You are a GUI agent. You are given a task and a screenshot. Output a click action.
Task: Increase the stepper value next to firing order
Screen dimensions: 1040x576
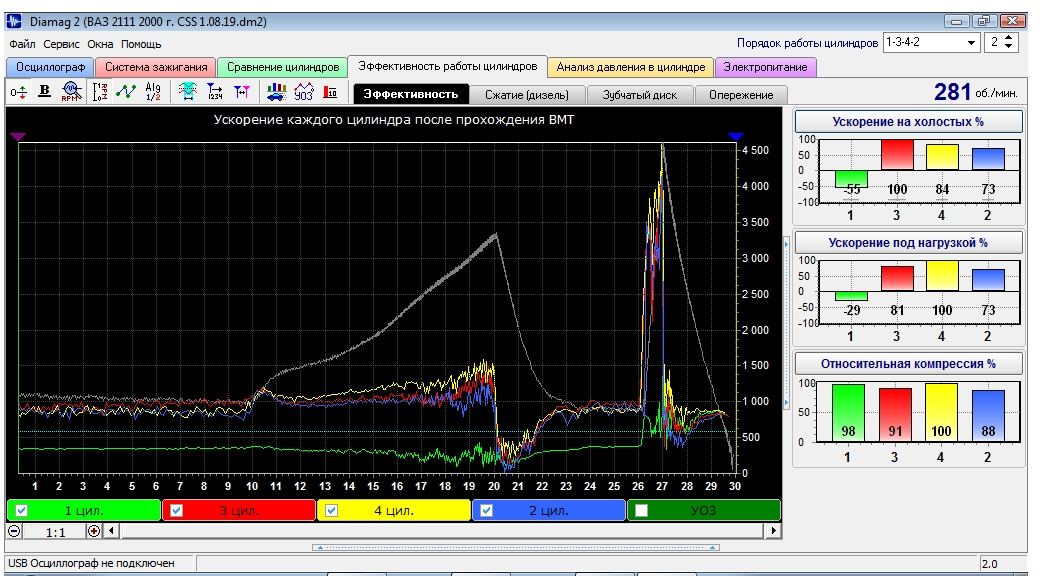pyautogui.click(x=1009, y=38)
